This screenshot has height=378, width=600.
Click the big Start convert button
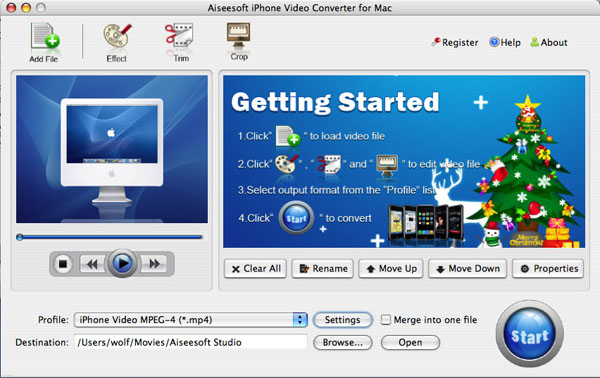(530, 334)
